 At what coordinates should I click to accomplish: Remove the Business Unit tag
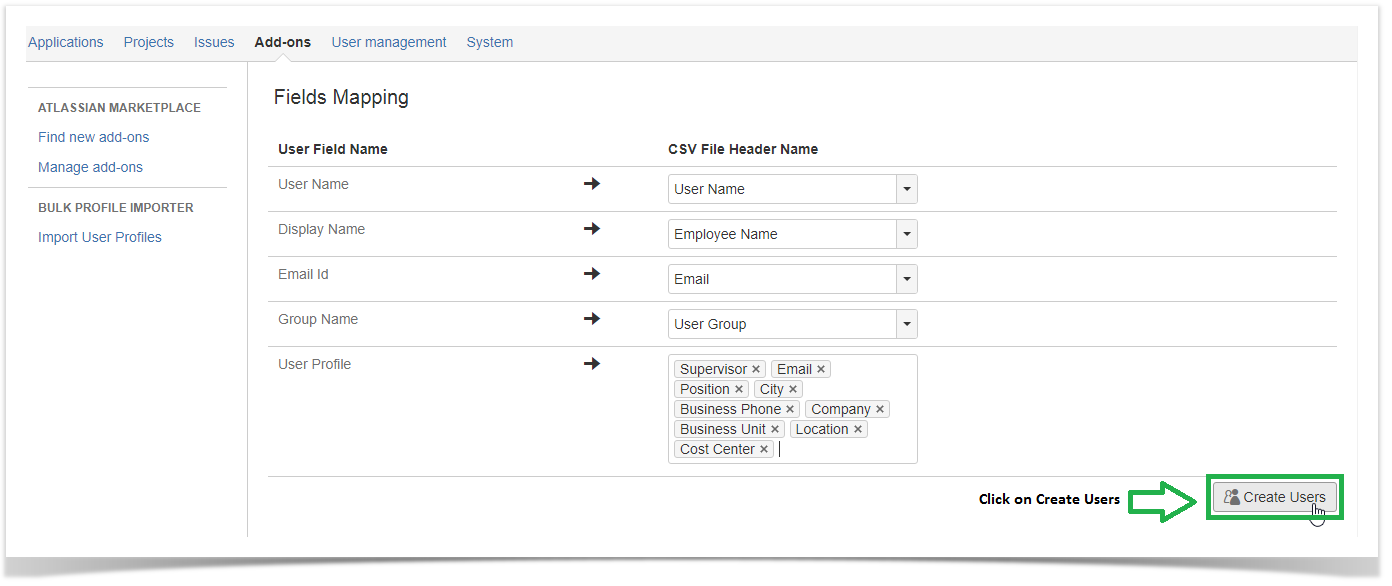[x=775, y=430]
